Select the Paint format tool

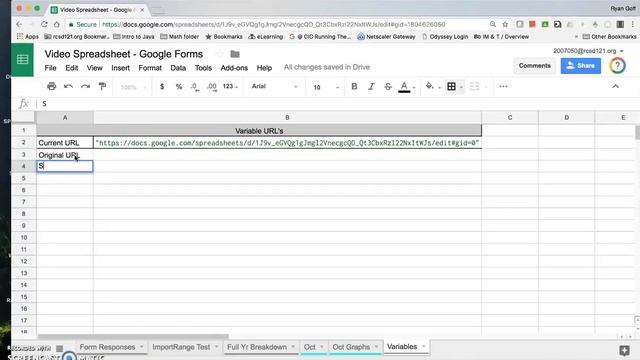point(102,87)
